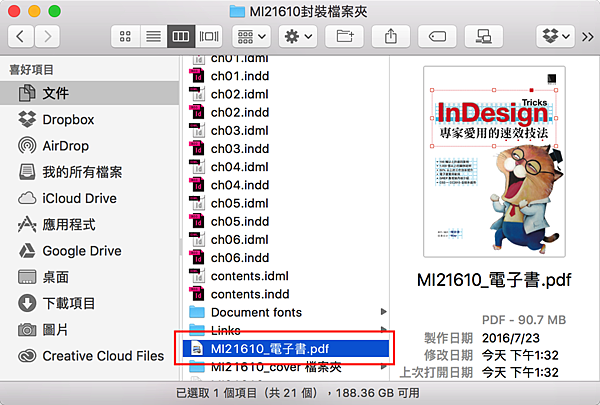
Task: Click the folder proxy icon in title bar
Action: [237, 11]
